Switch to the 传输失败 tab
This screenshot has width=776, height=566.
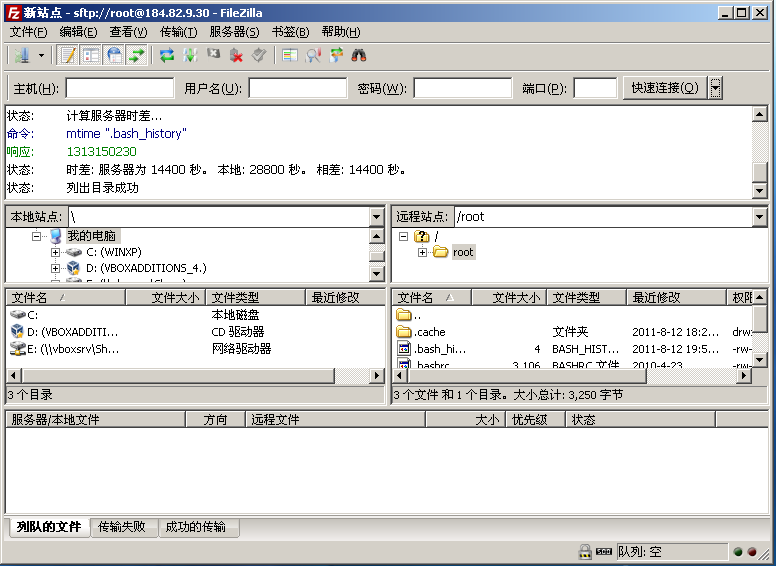tap(122, 527)
